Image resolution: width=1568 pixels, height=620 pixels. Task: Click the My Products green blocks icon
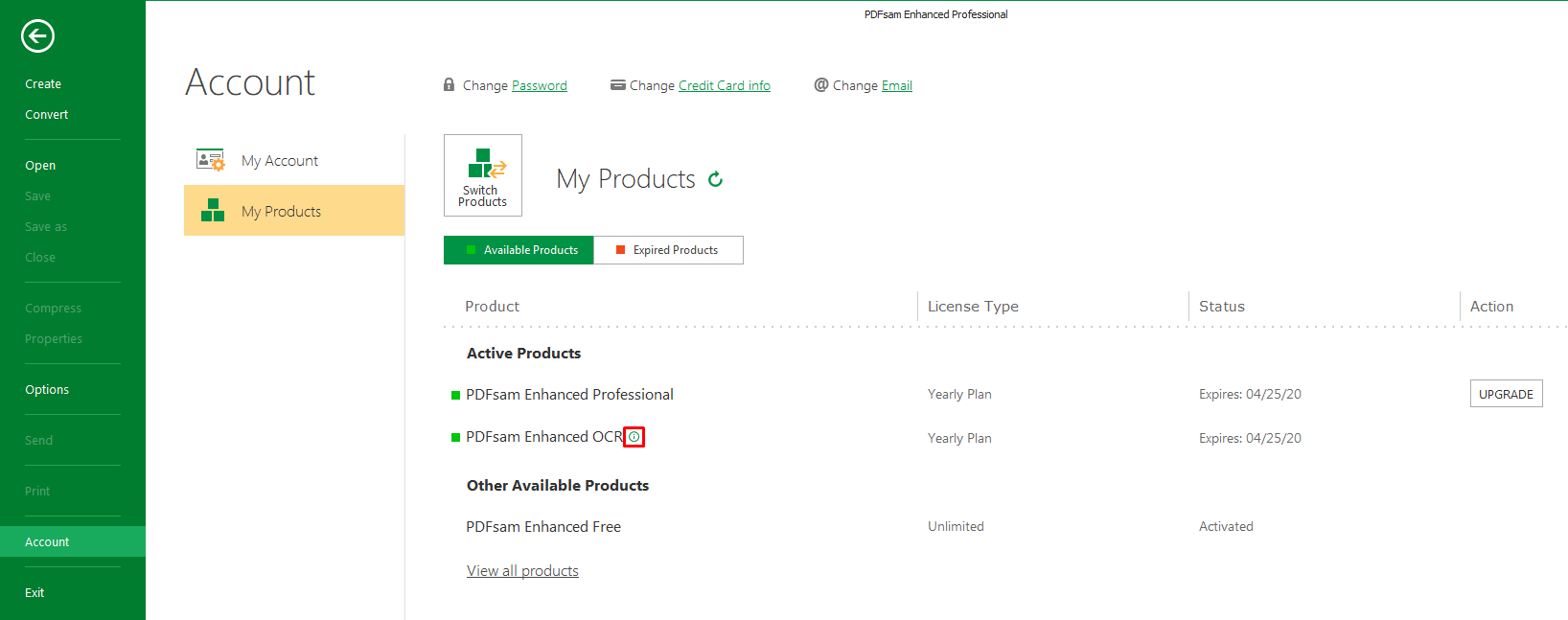click(x=213, y=211)
